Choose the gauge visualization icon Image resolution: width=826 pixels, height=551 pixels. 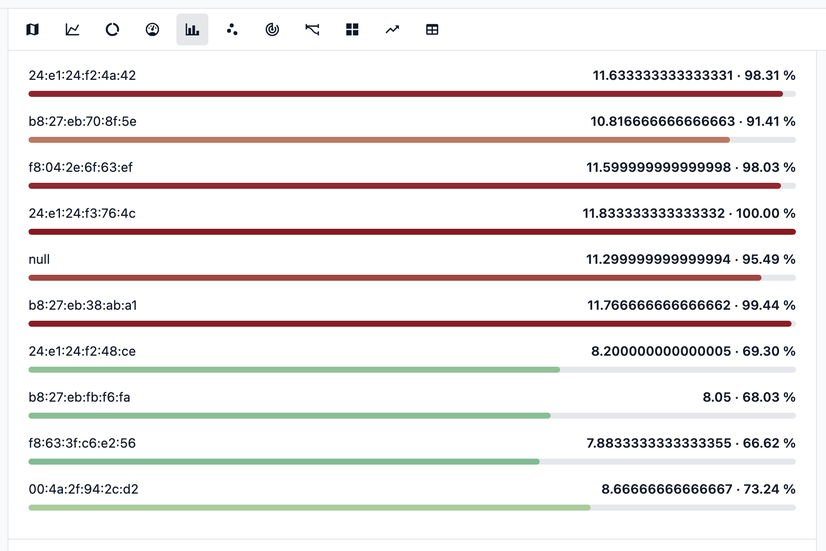(x=152, y=30)
